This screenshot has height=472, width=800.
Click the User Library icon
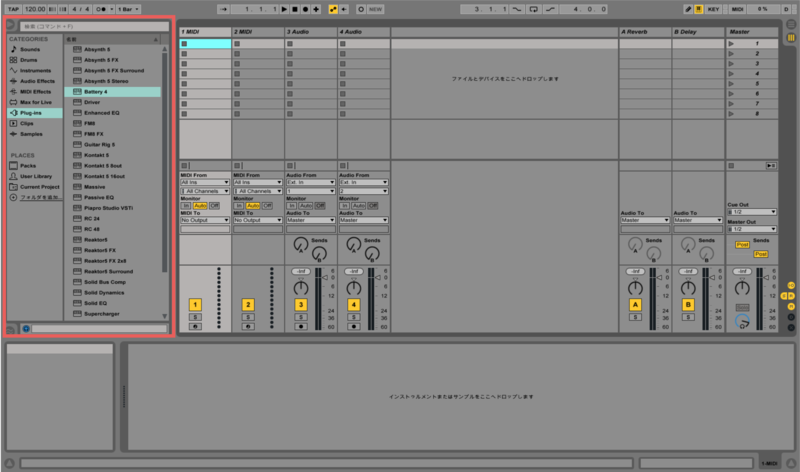[x=13, y=176]
